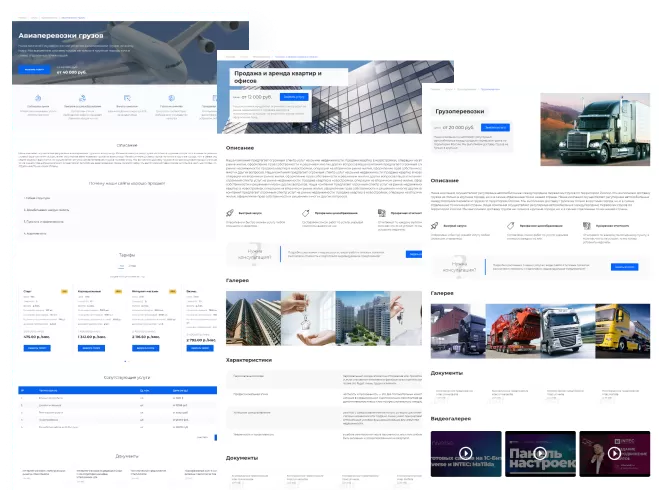
Task: Play the middle video in Видеогалерея
Action: pos(540,452)
